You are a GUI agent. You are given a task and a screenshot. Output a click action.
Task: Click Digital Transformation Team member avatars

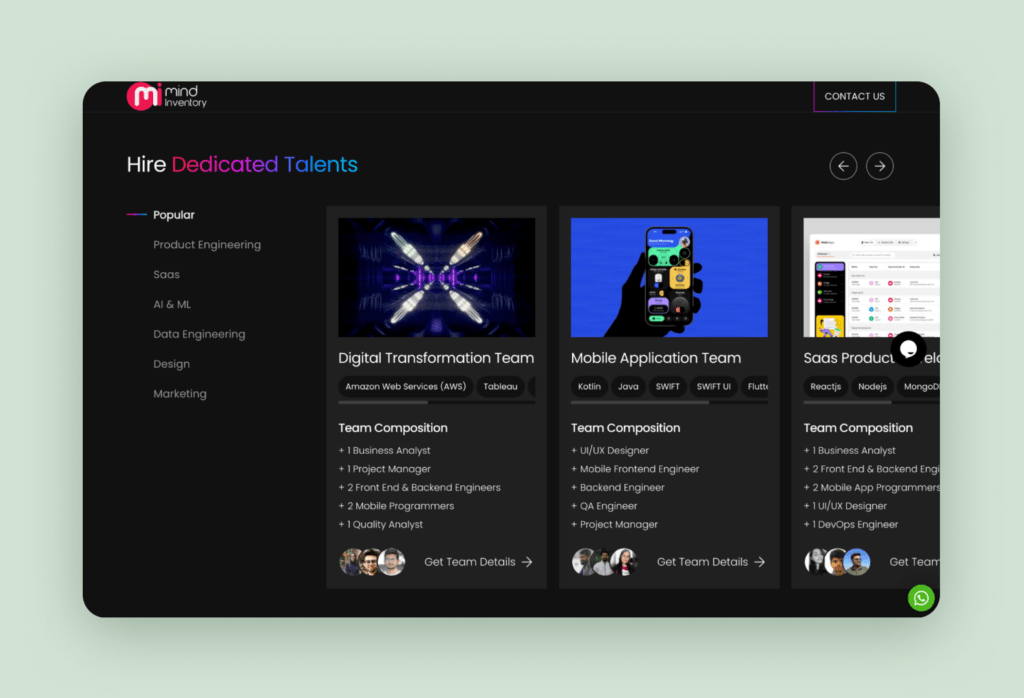click(372, 562)
